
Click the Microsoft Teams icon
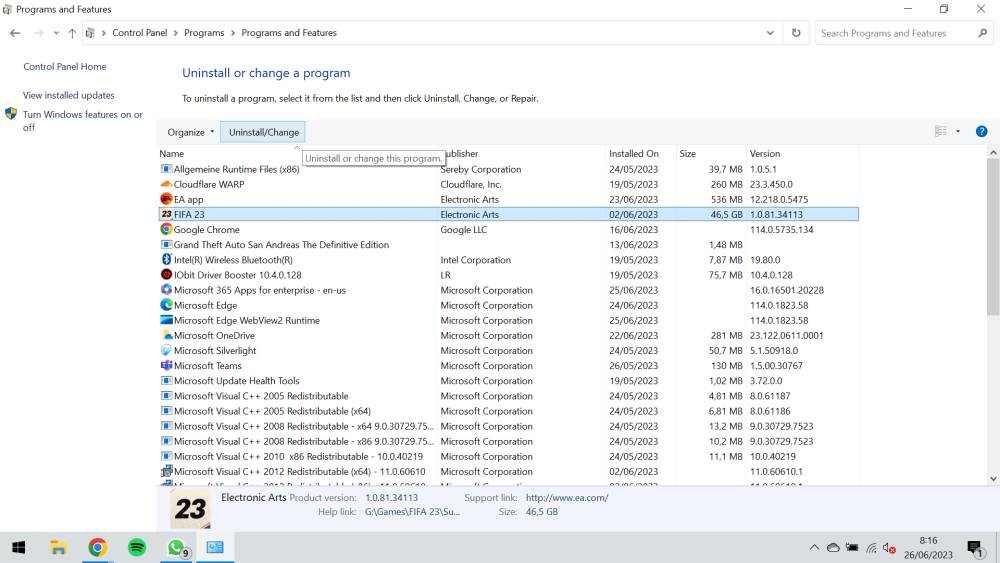click(x=166, y=365)
